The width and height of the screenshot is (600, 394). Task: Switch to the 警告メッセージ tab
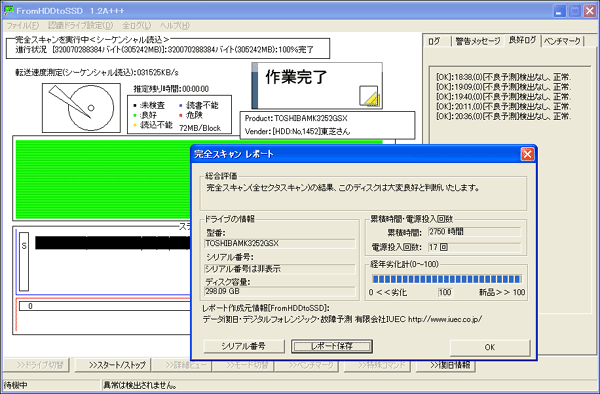(x=478, y=41)
